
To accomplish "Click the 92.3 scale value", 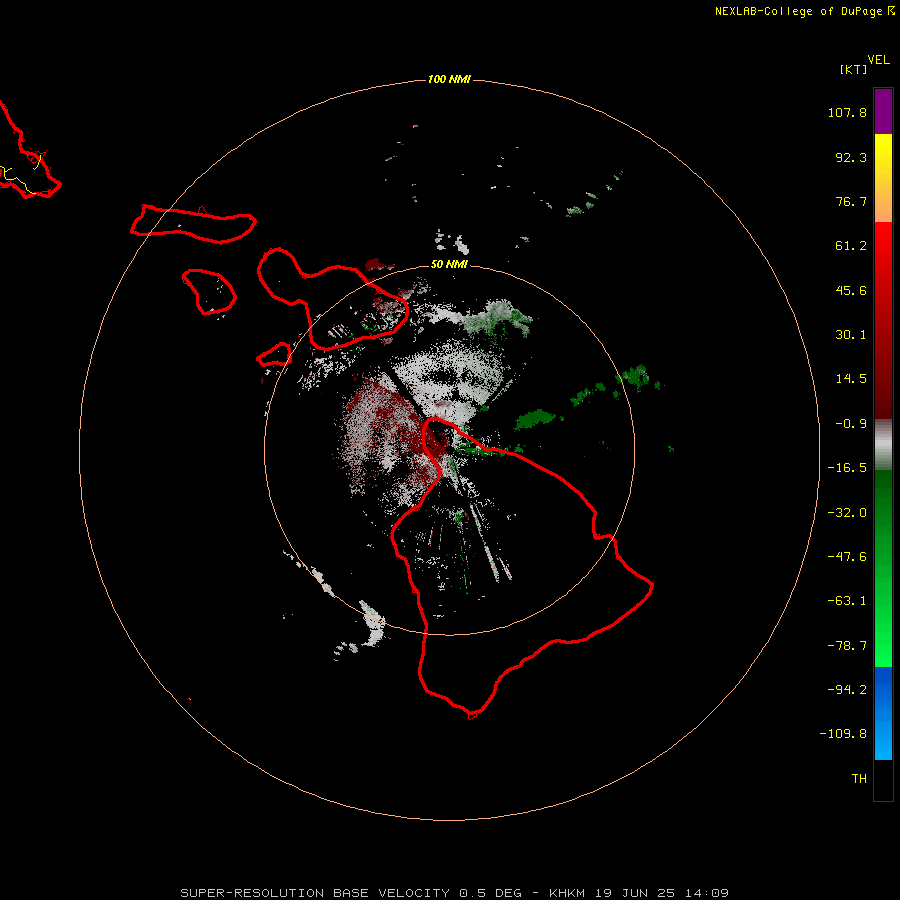I will 851,157.
